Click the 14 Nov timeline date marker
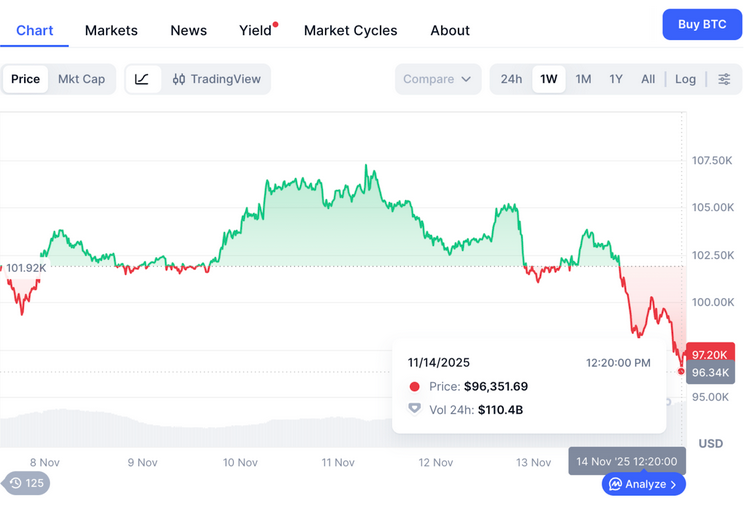Viewport: 745px width, 514px height. tap(627, 461)
